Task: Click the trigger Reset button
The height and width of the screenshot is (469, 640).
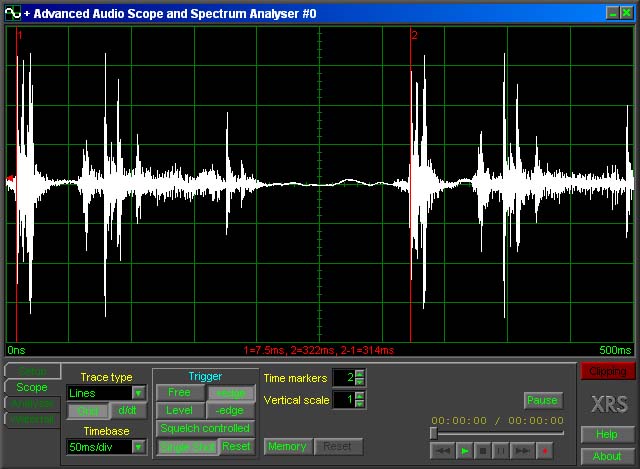Action: pyautogui.click(x=237, y=446)
